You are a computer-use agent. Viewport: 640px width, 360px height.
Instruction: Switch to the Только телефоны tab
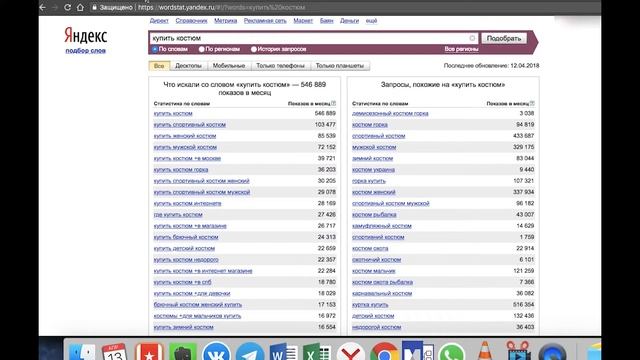tap(280, 66)
